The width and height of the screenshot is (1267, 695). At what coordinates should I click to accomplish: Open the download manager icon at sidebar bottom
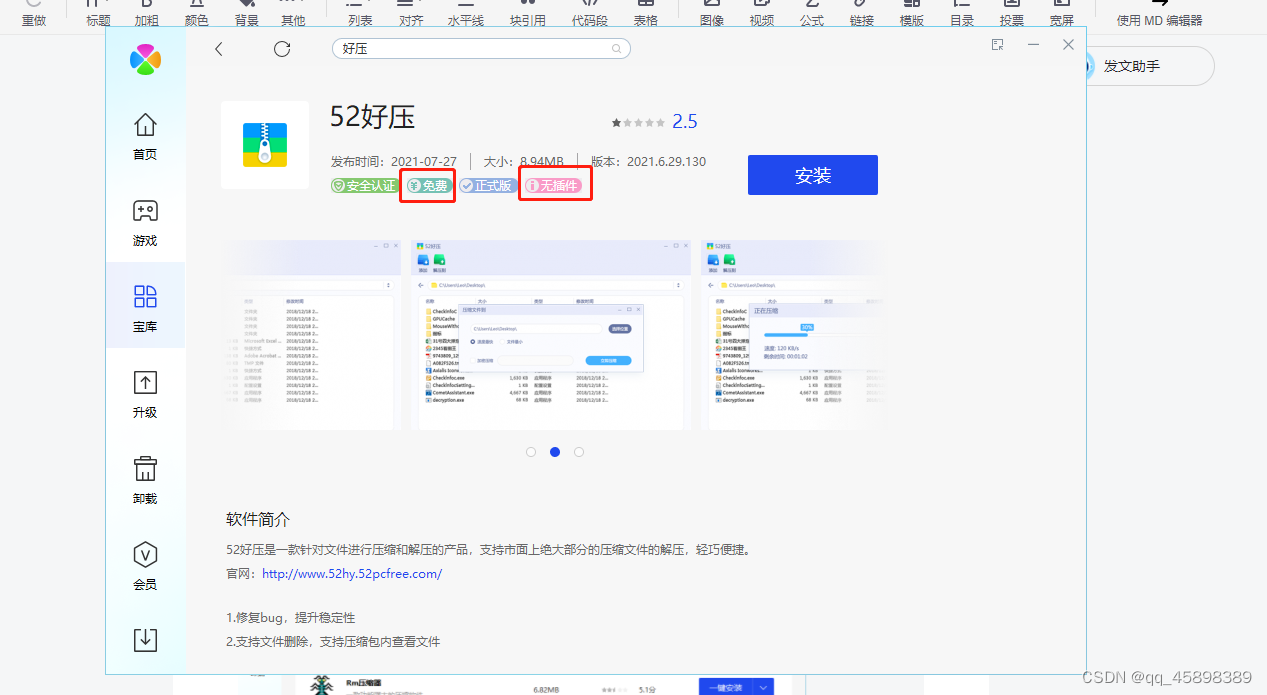pyautogui.click(x=145, y=639)
